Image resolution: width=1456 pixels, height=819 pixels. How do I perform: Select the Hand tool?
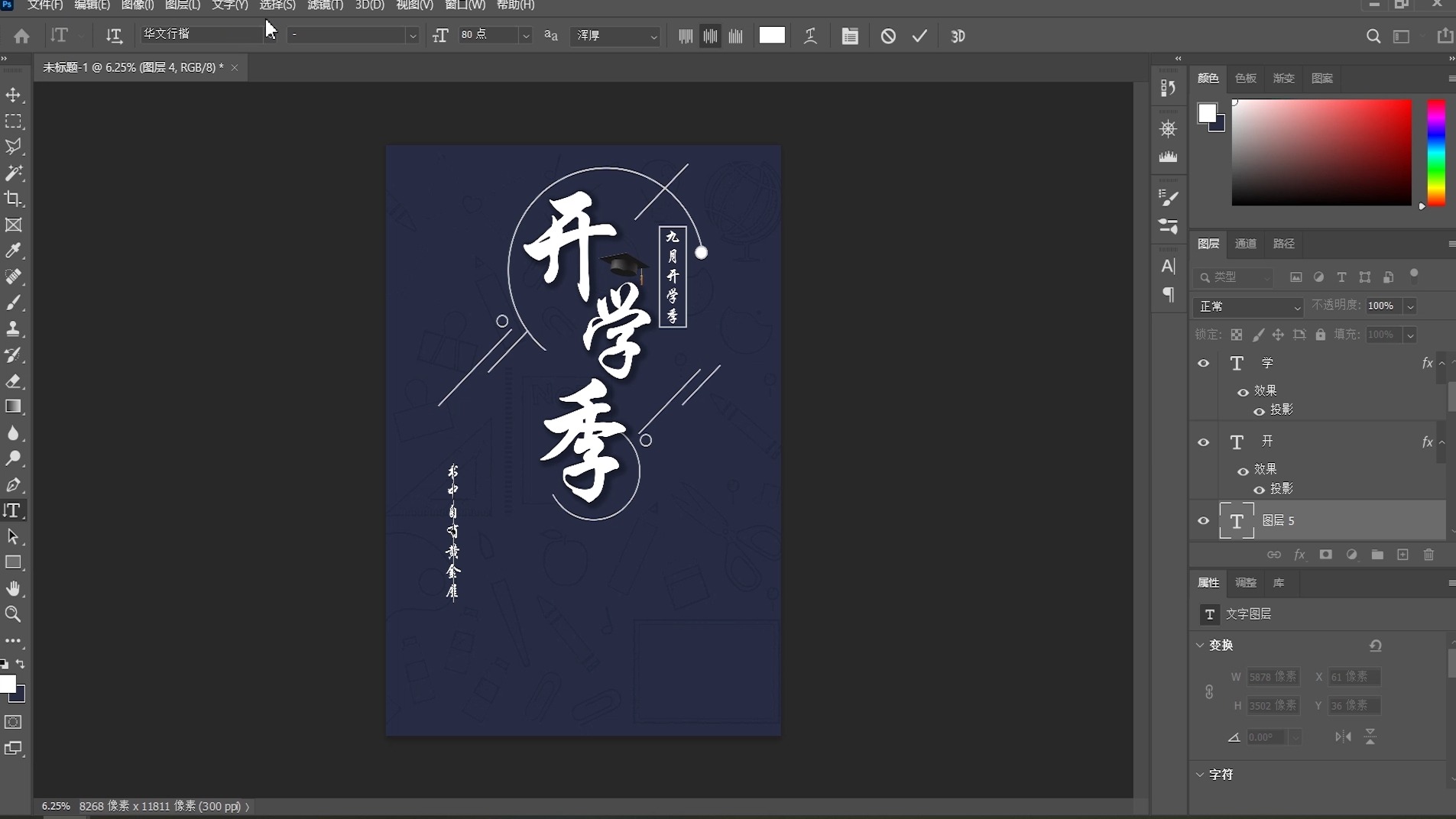pos(14,588)
